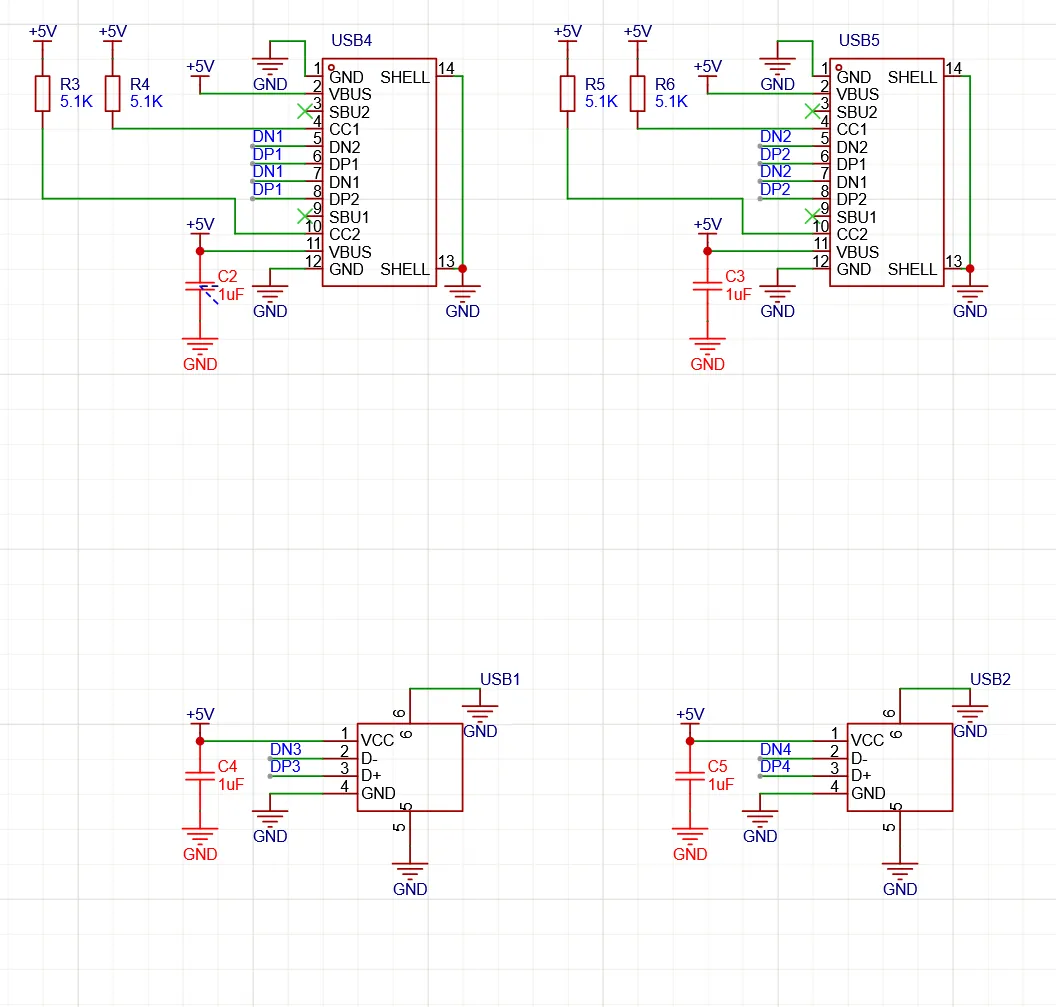The image size is (1056, 1007).
Task: Select net label DP2 at USB5 pin 8
Action: point(775,189)
